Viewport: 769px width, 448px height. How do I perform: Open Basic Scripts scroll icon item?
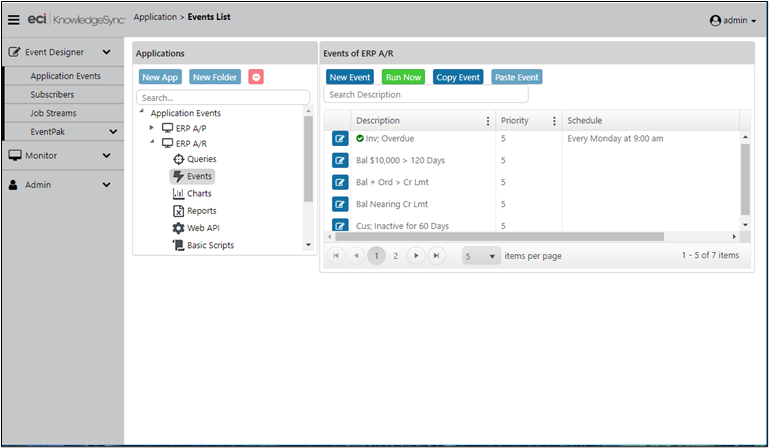[178, 245]
